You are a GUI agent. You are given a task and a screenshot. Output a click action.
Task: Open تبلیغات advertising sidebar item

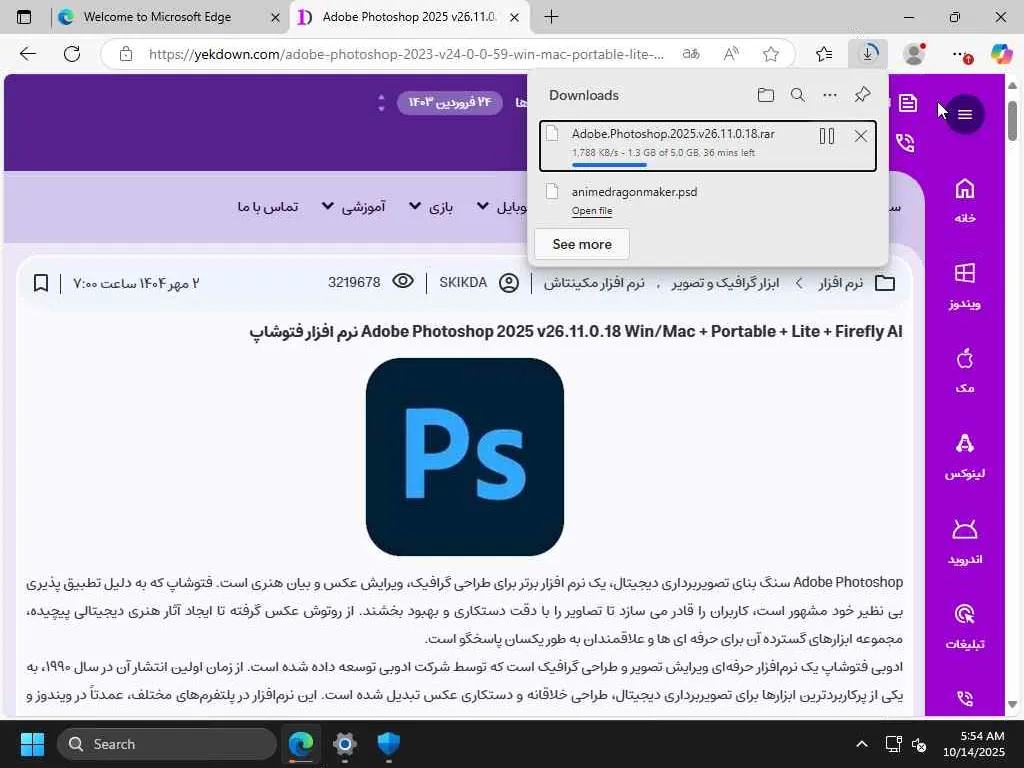[965, 627]
